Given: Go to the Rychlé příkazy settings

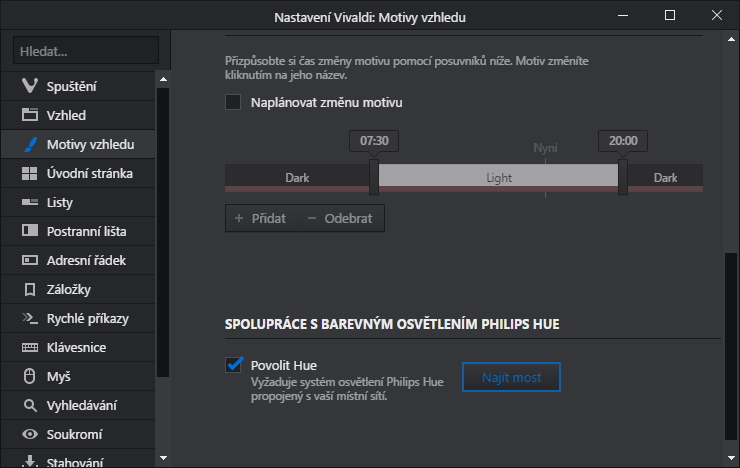Looking at the screenshot, I should tap(87, 319).
